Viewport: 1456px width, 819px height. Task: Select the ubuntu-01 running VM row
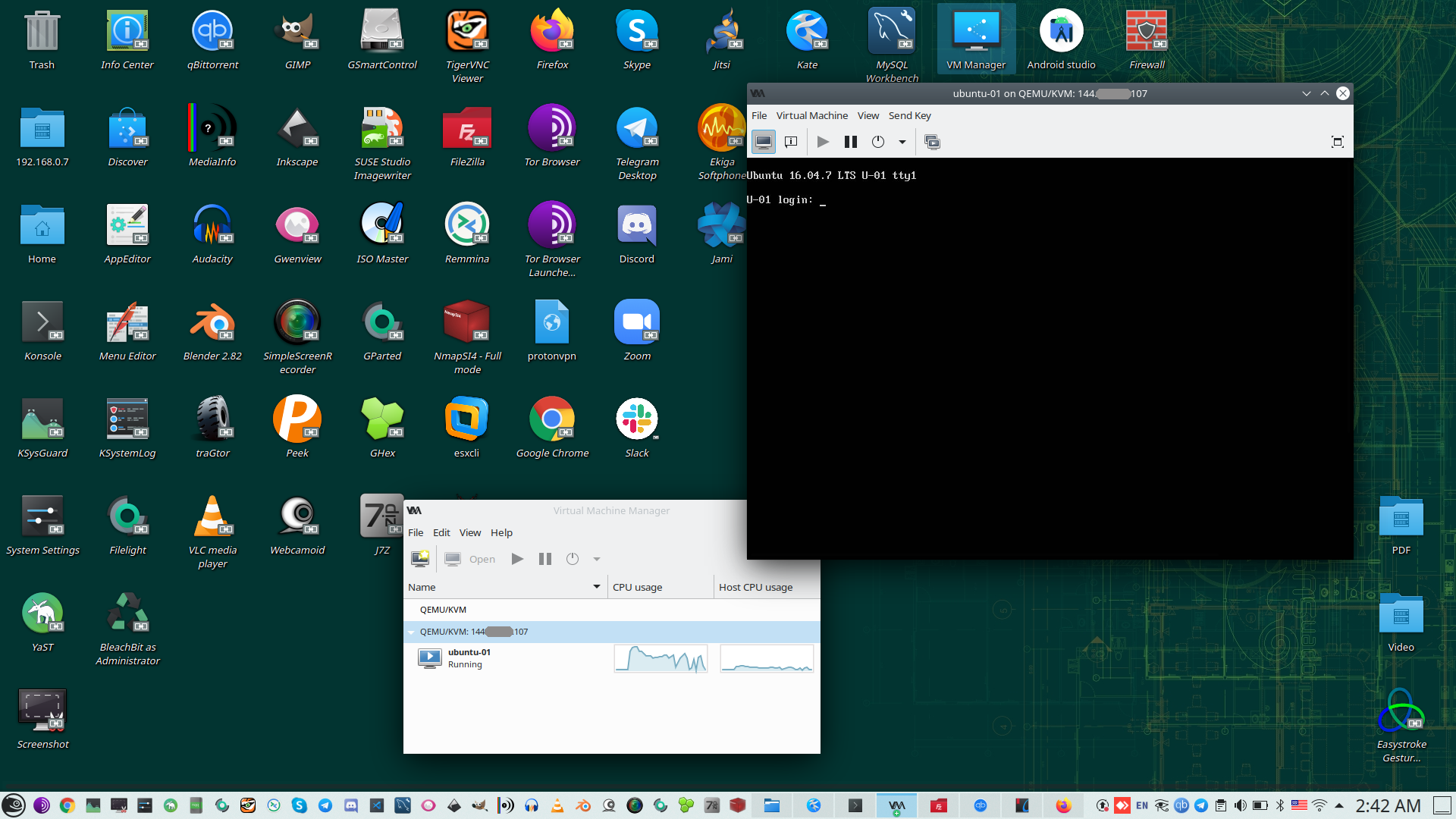tap(470, 658)
